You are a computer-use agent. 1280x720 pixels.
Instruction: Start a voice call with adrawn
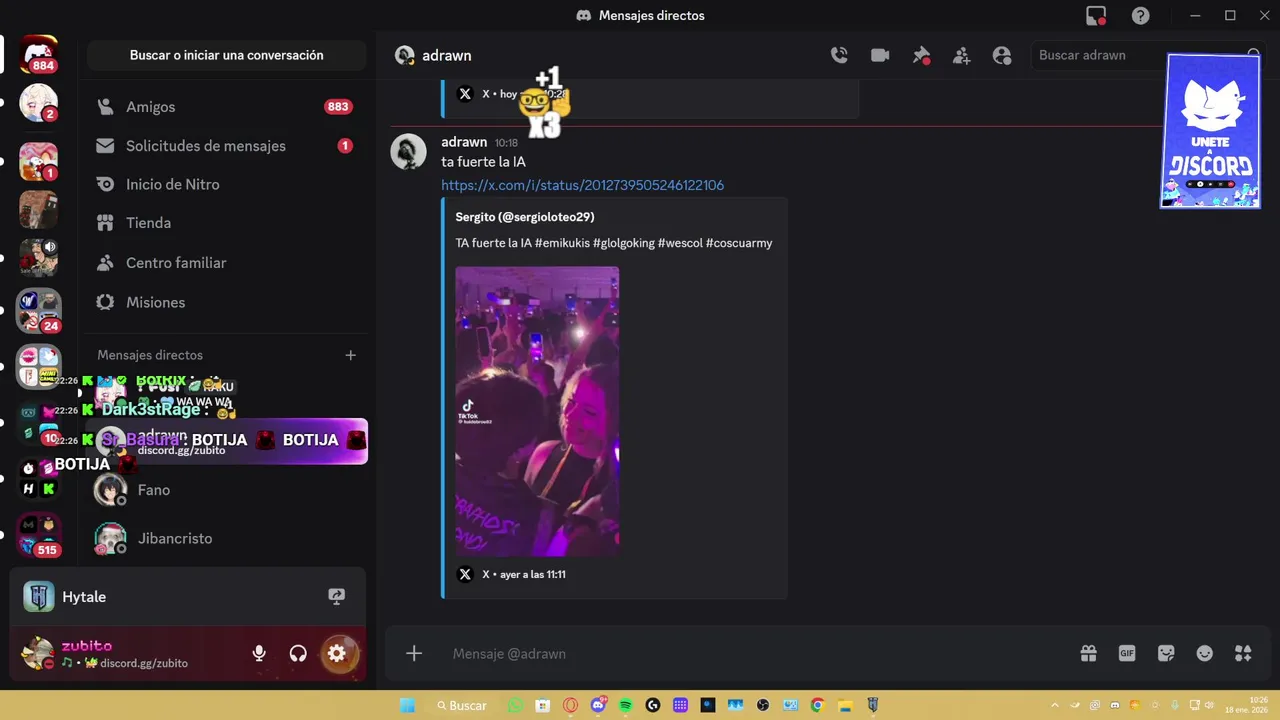coord(839,56)
